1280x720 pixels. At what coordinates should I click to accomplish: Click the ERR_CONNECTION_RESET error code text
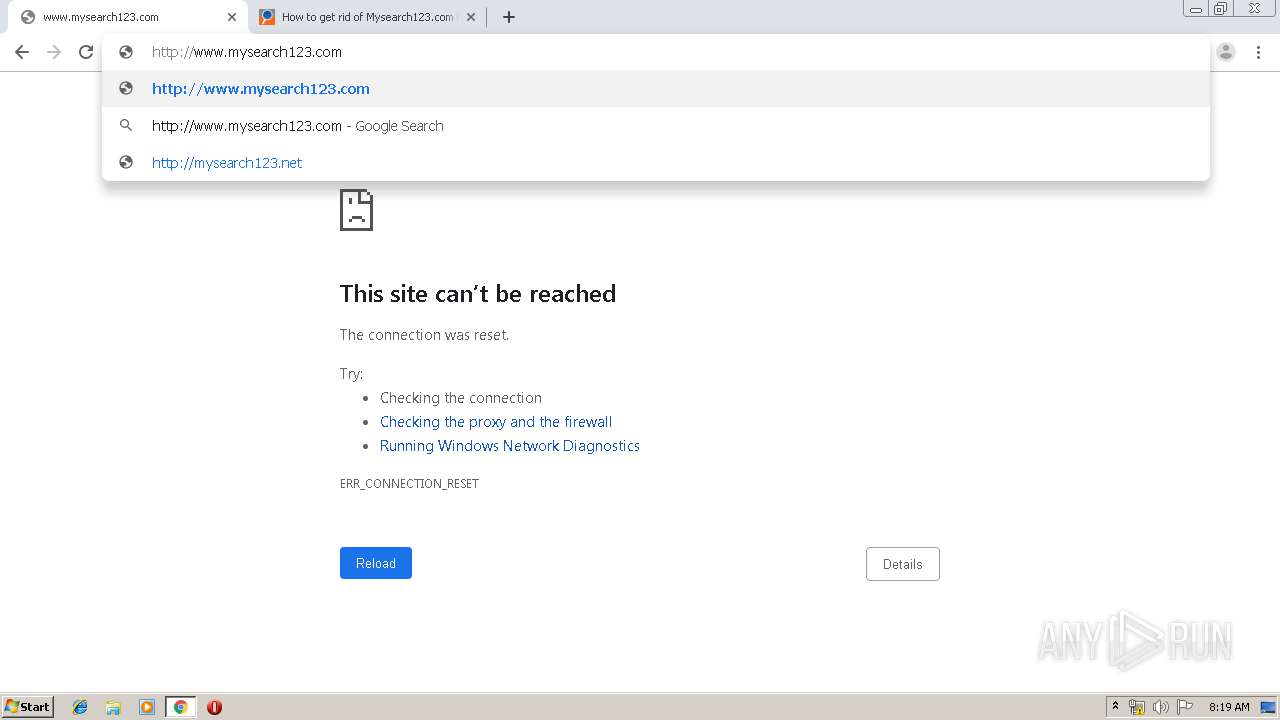click(409, 484)
